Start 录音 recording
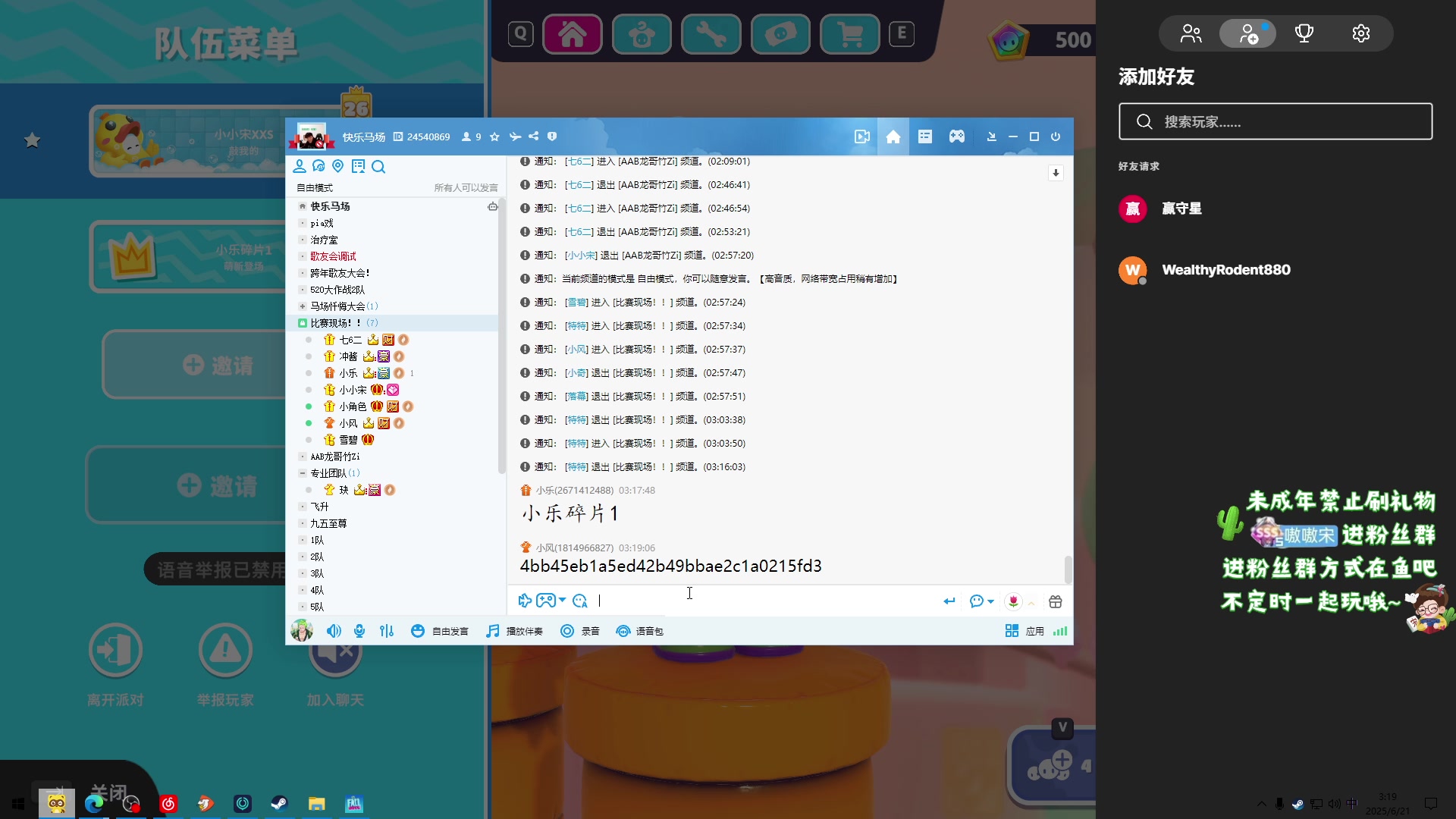 tap(580, 631)
